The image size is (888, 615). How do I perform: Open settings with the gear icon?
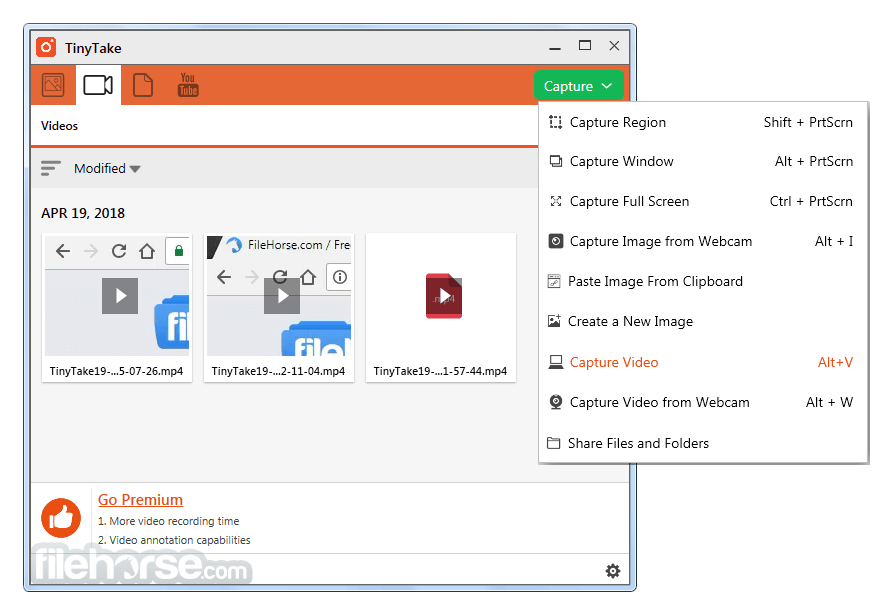click(613, 571)
